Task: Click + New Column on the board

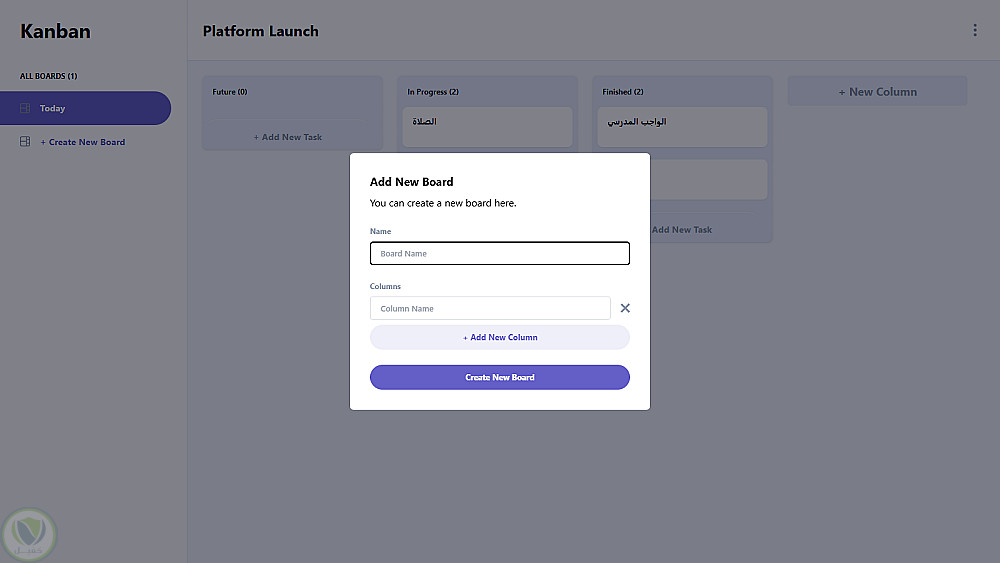Action: [x=877, y=92]
